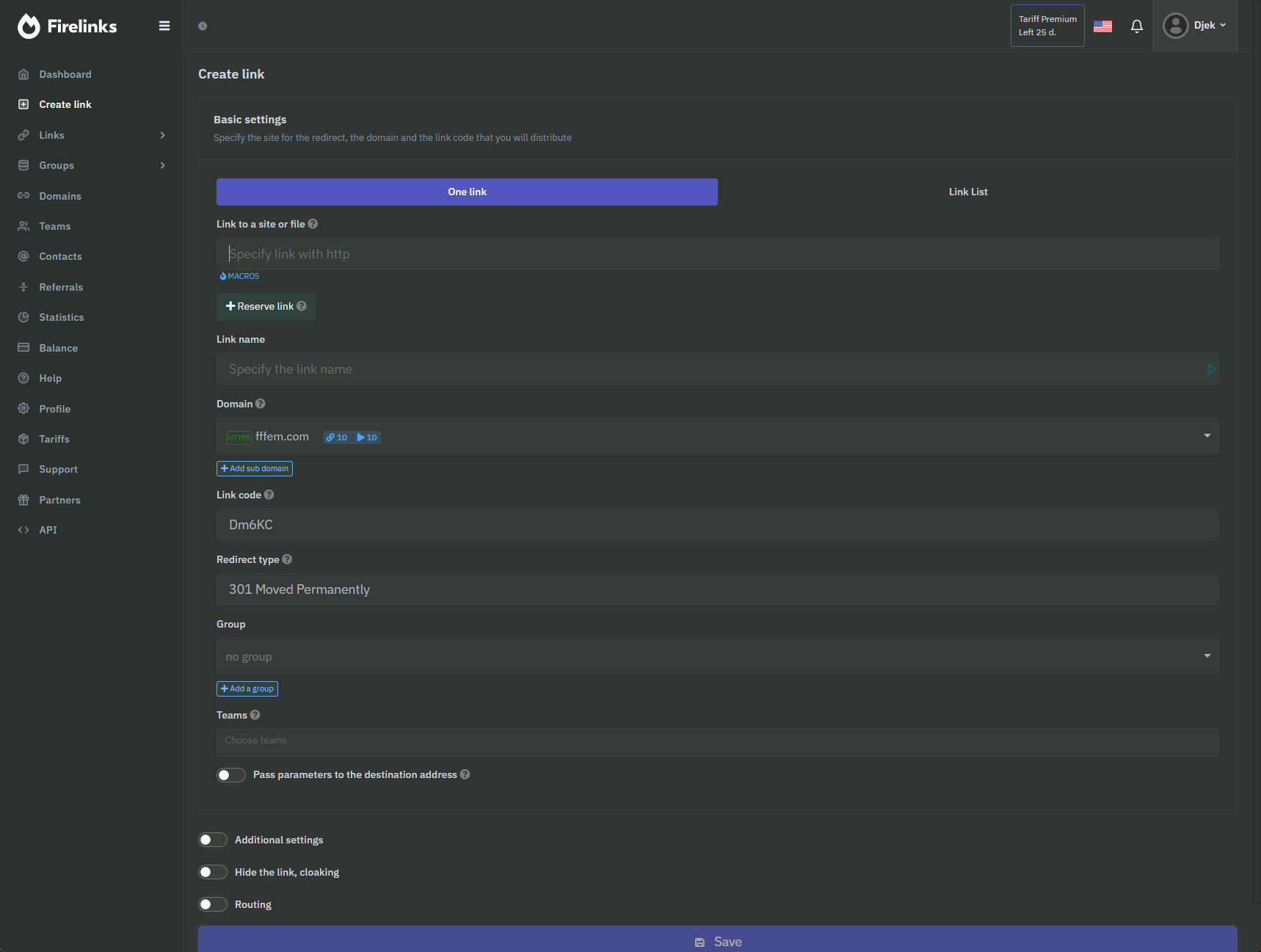Click the Firelinks flame logo
Image resolution: width=1261 pixels, height=952 pixels.
[29, 26]
